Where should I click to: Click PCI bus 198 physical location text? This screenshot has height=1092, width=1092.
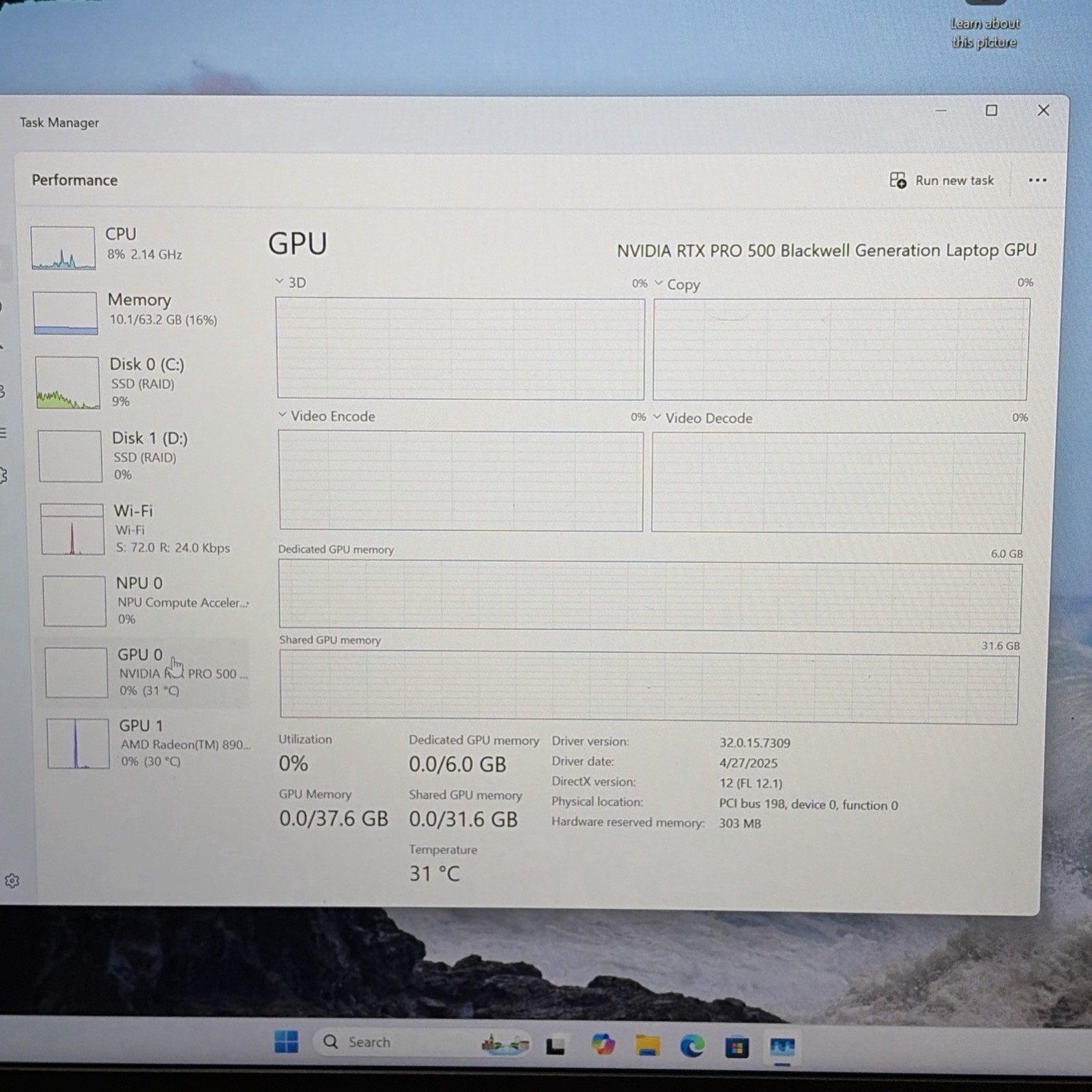[808, 805]
